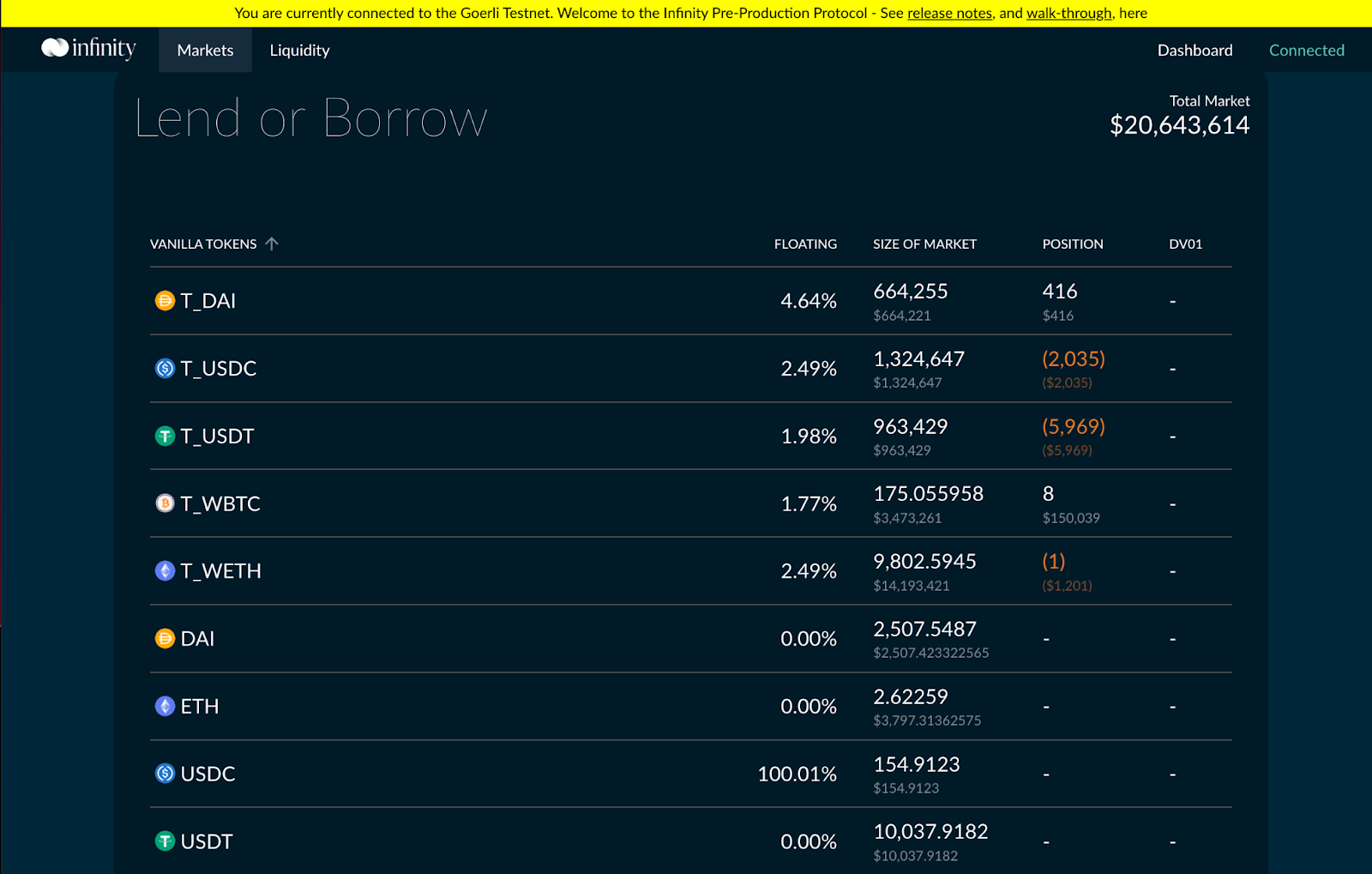Select the T_WETH market name
The image size is (1372, 874).
click(x=220, y=571)
